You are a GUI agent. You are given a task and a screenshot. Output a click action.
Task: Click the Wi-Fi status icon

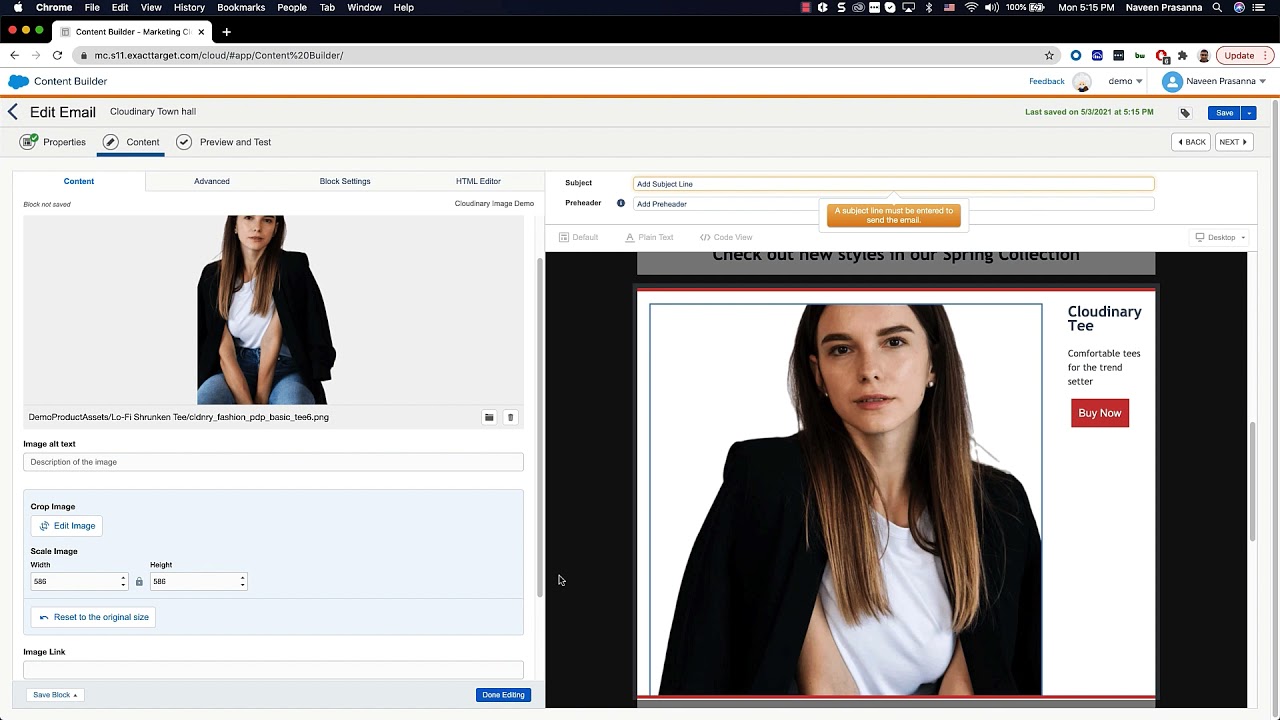(971, 7)
